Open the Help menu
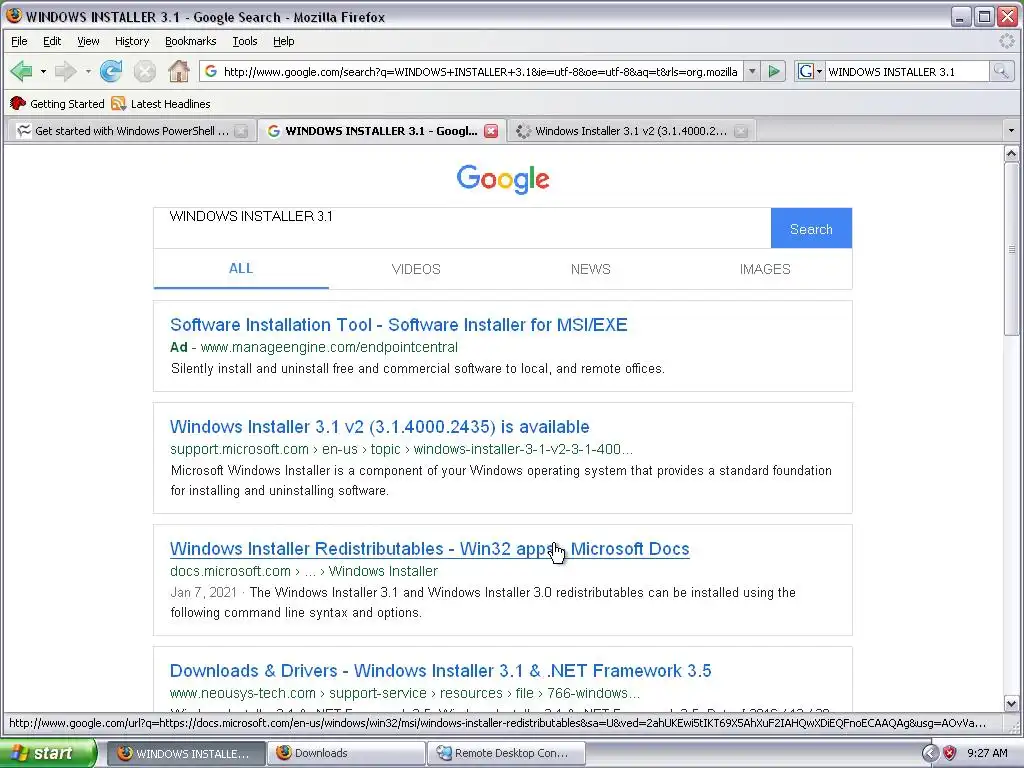 (x=283, y=41)
